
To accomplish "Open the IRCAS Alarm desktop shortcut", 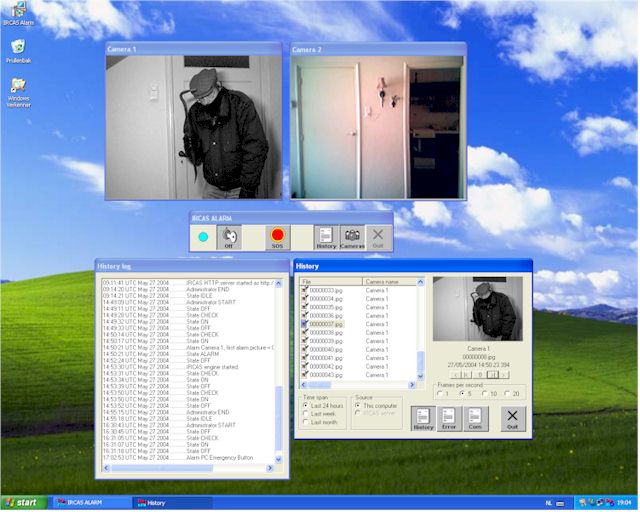I will click(x=18, y=13).
